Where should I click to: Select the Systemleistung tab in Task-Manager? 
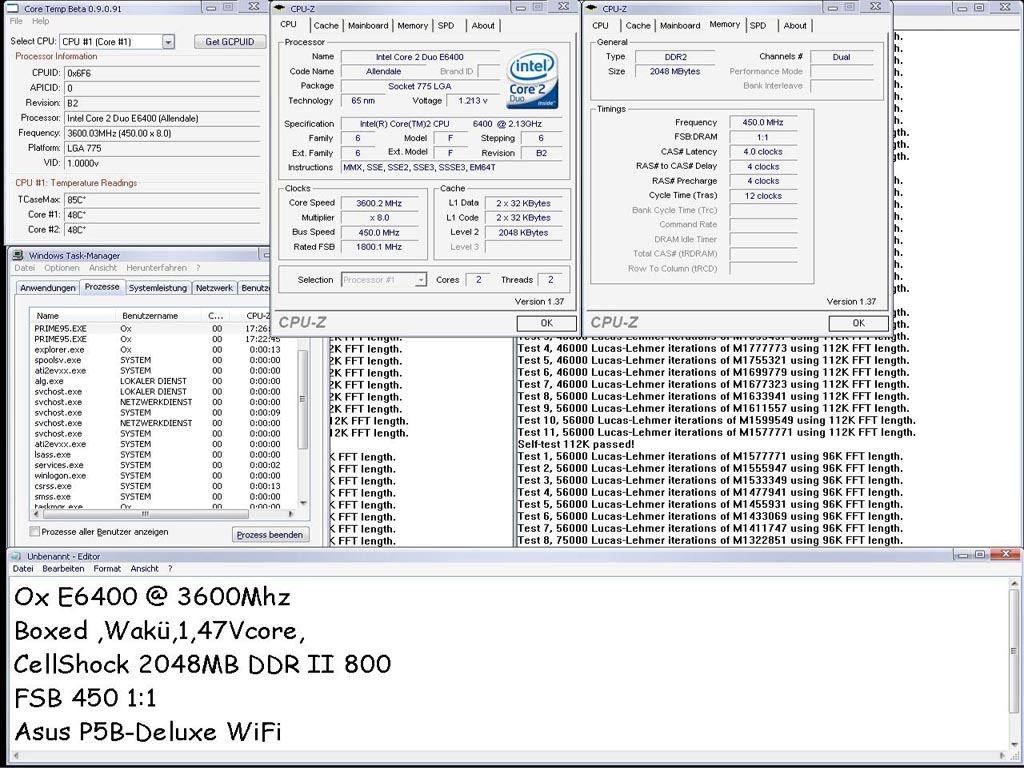coord(157,288)
